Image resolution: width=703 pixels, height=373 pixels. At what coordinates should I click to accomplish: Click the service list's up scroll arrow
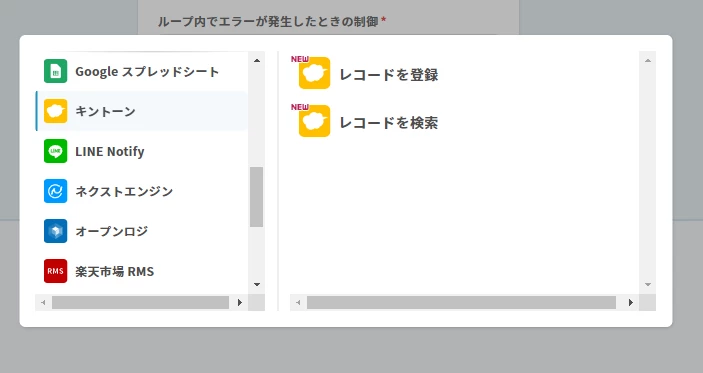[x=257, y=61]
